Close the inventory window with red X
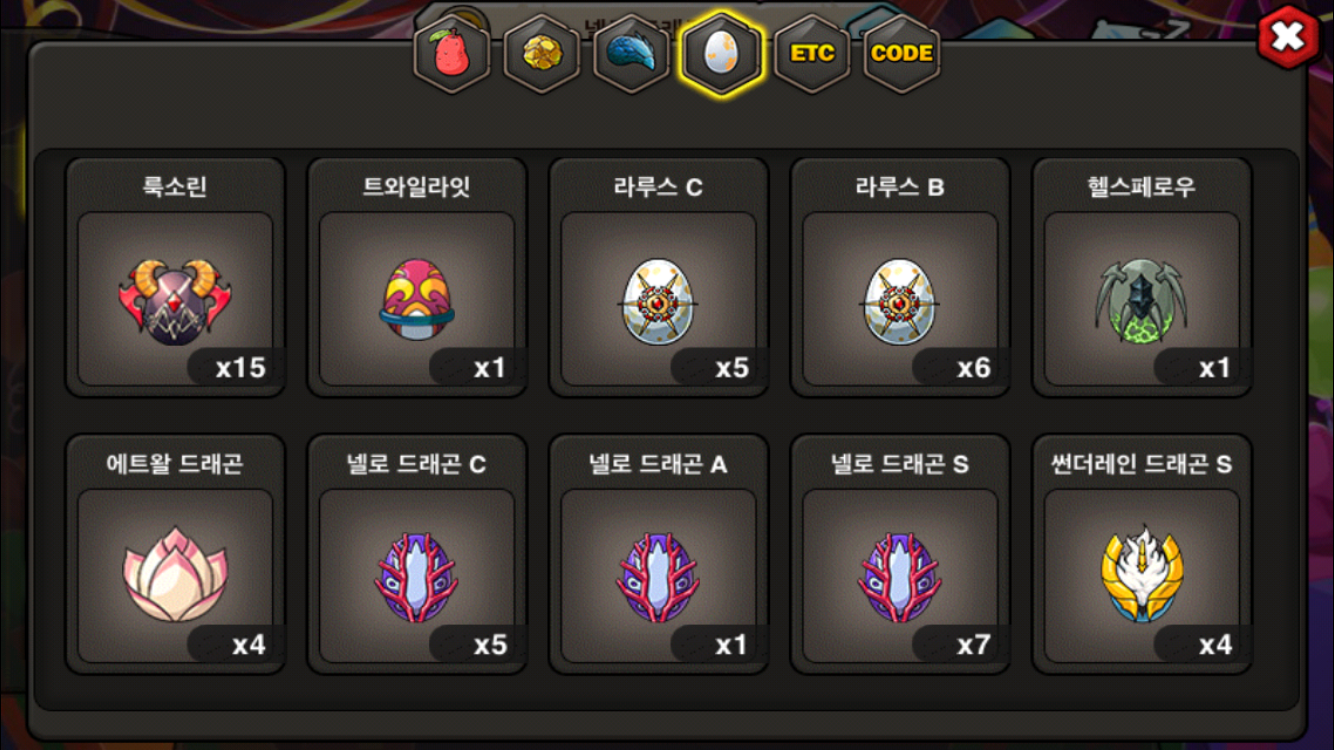1334x750 pixels. pyautogui.click(x=1288, y=37)
